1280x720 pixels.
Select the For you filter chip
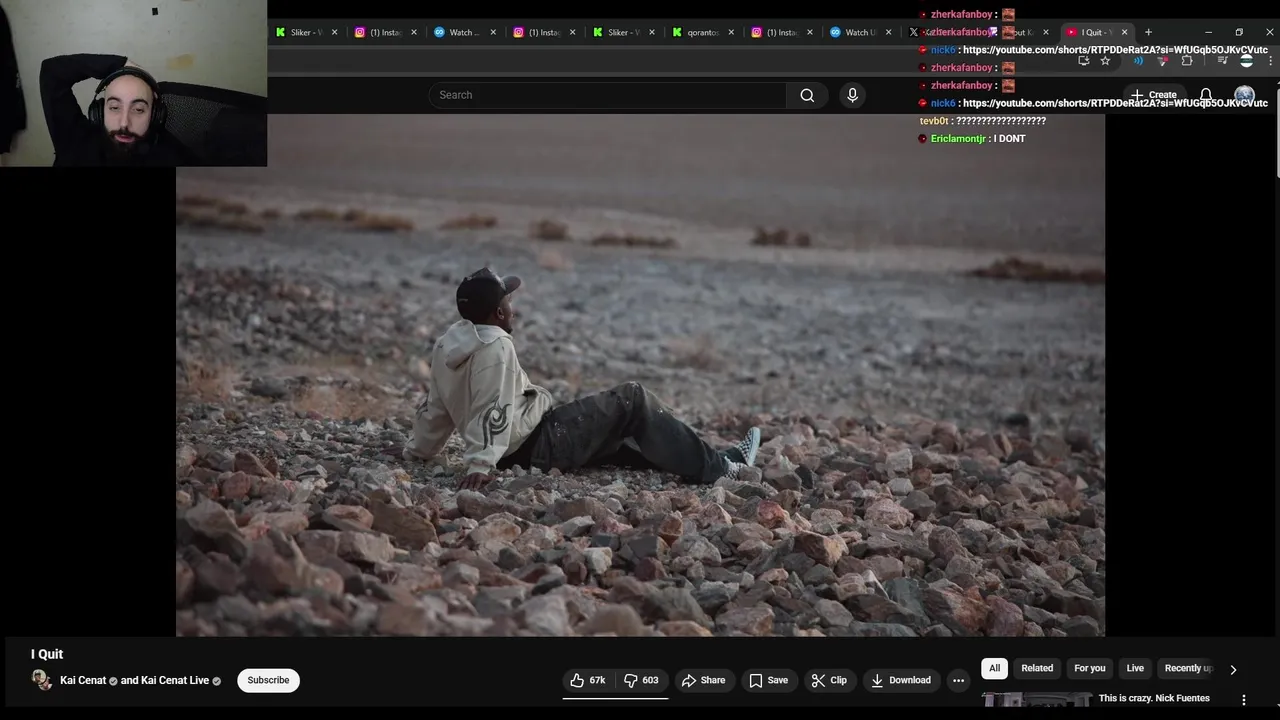click(x=1090, y=668)
